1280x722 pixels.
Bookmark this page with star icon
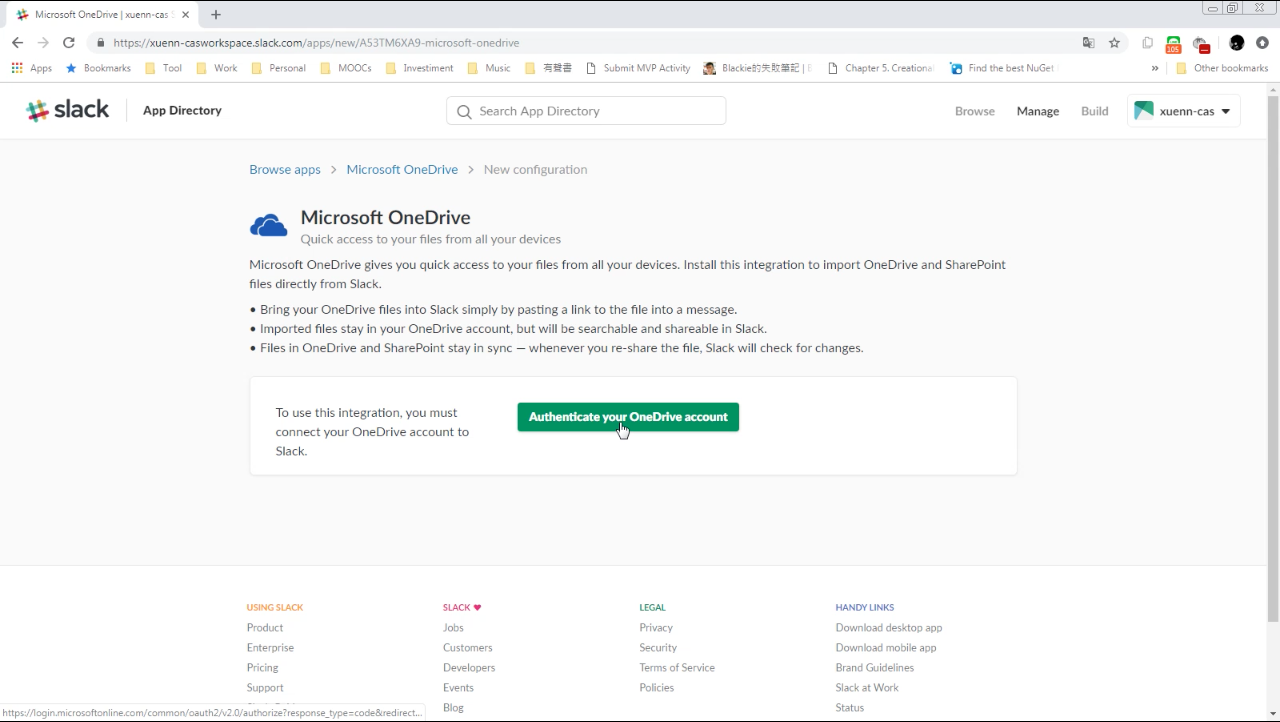tap(1114, 43)
